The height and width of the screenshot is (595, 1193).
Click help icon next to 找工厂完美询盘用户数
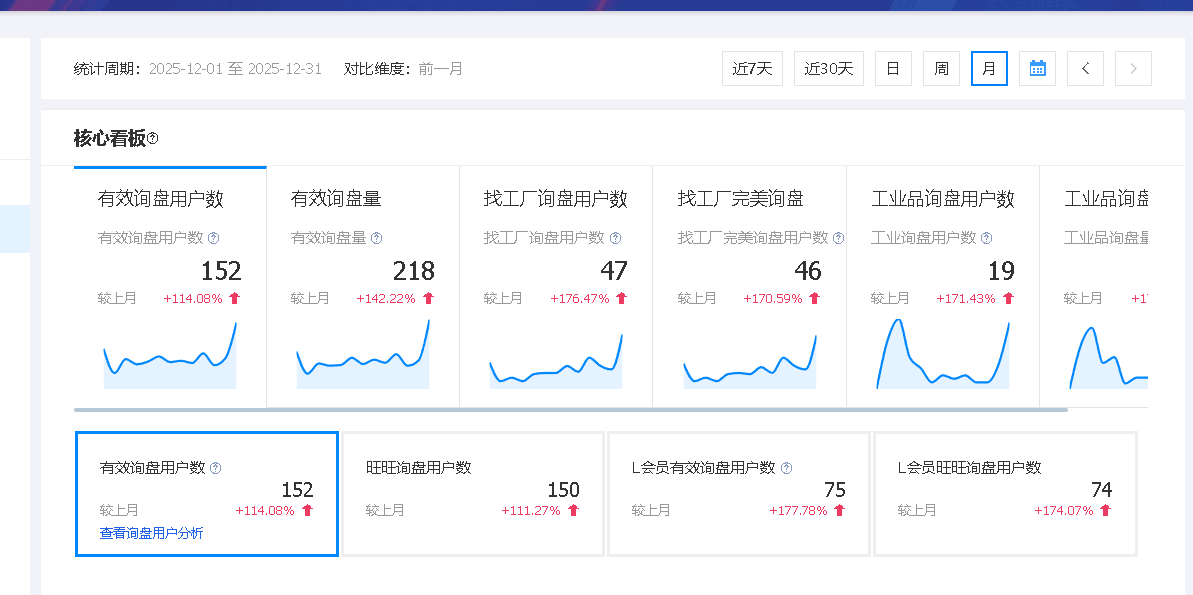click(x=838, y=238)
